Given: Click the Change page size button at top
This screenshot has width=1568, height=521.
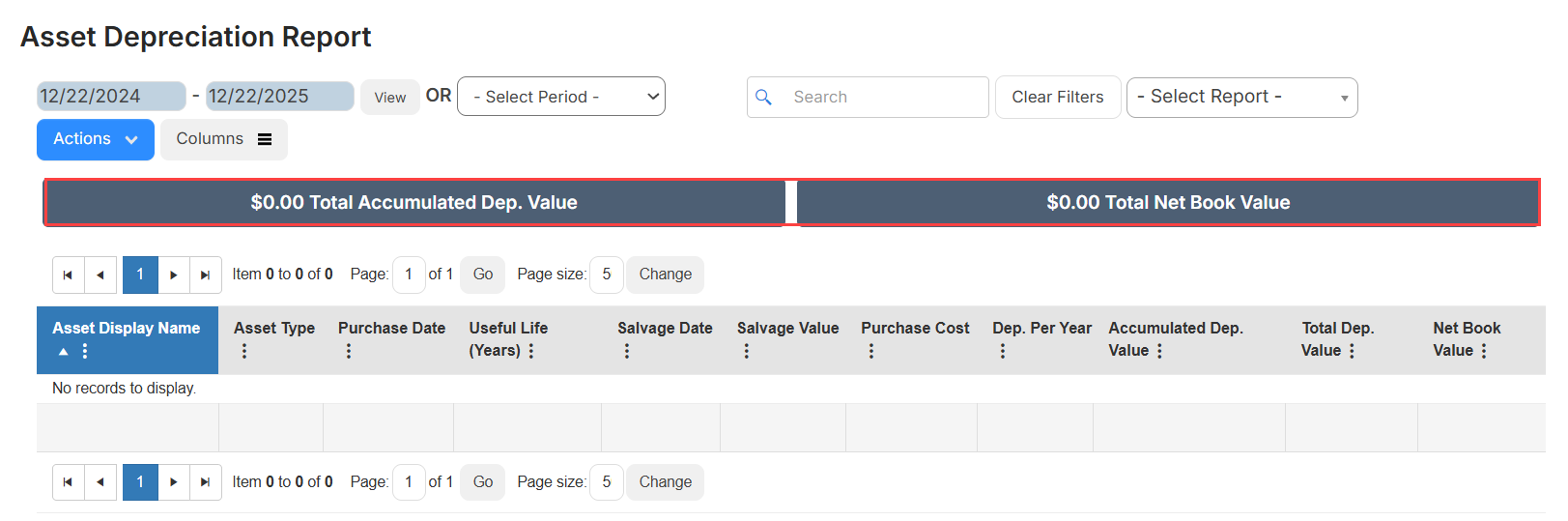Looking at the screenshot, I should click(665, 275).
